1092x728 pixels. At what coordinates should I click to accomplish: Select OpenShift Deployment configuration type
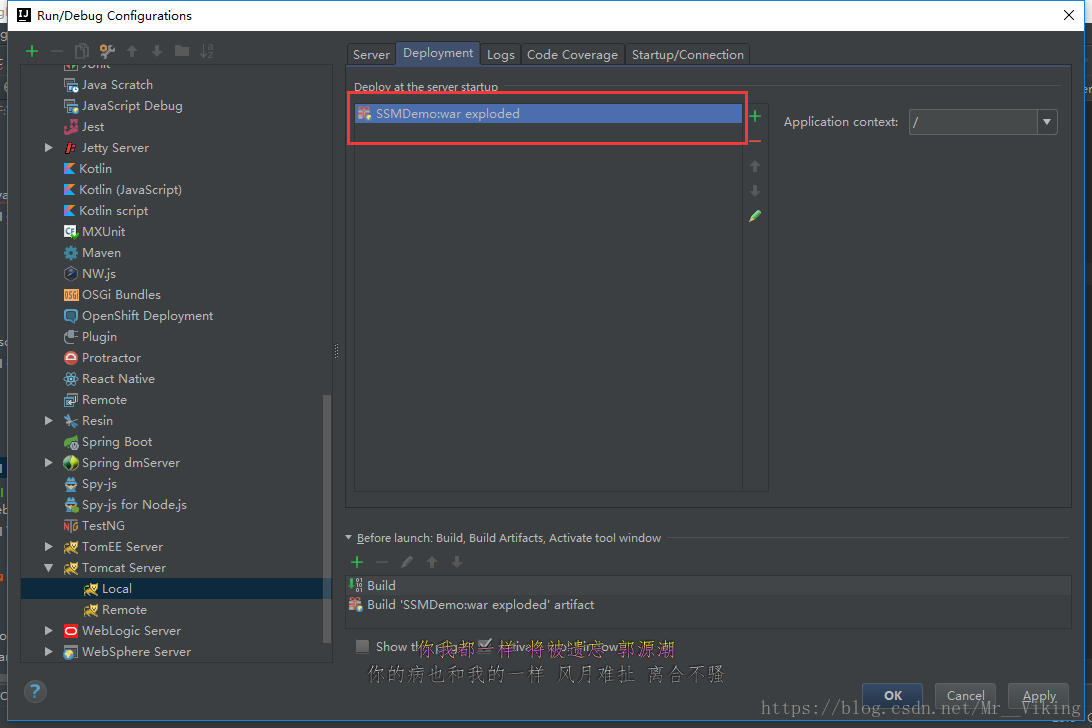pos(138,316)
